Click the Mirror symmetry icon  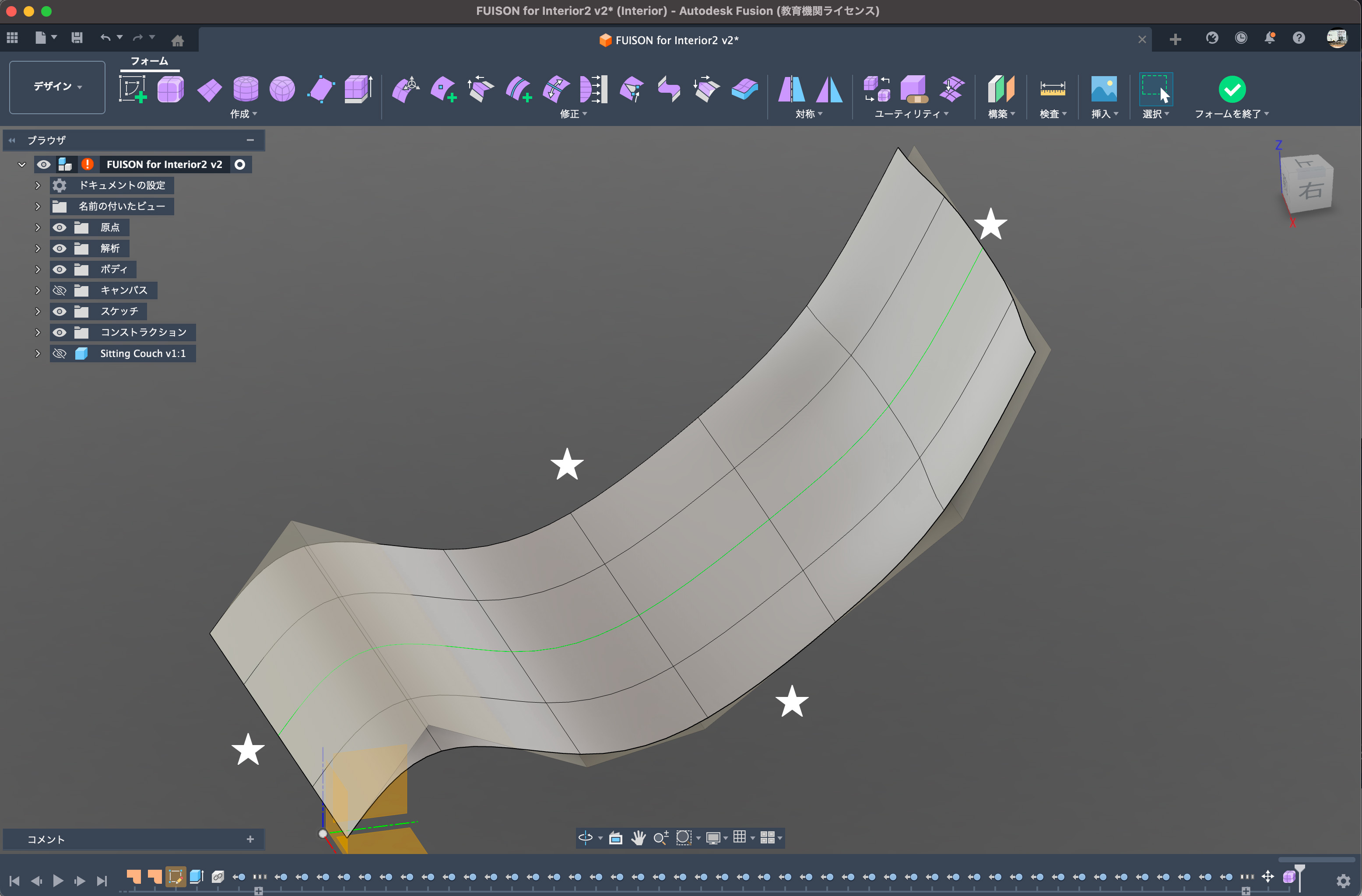coord(791,89)
